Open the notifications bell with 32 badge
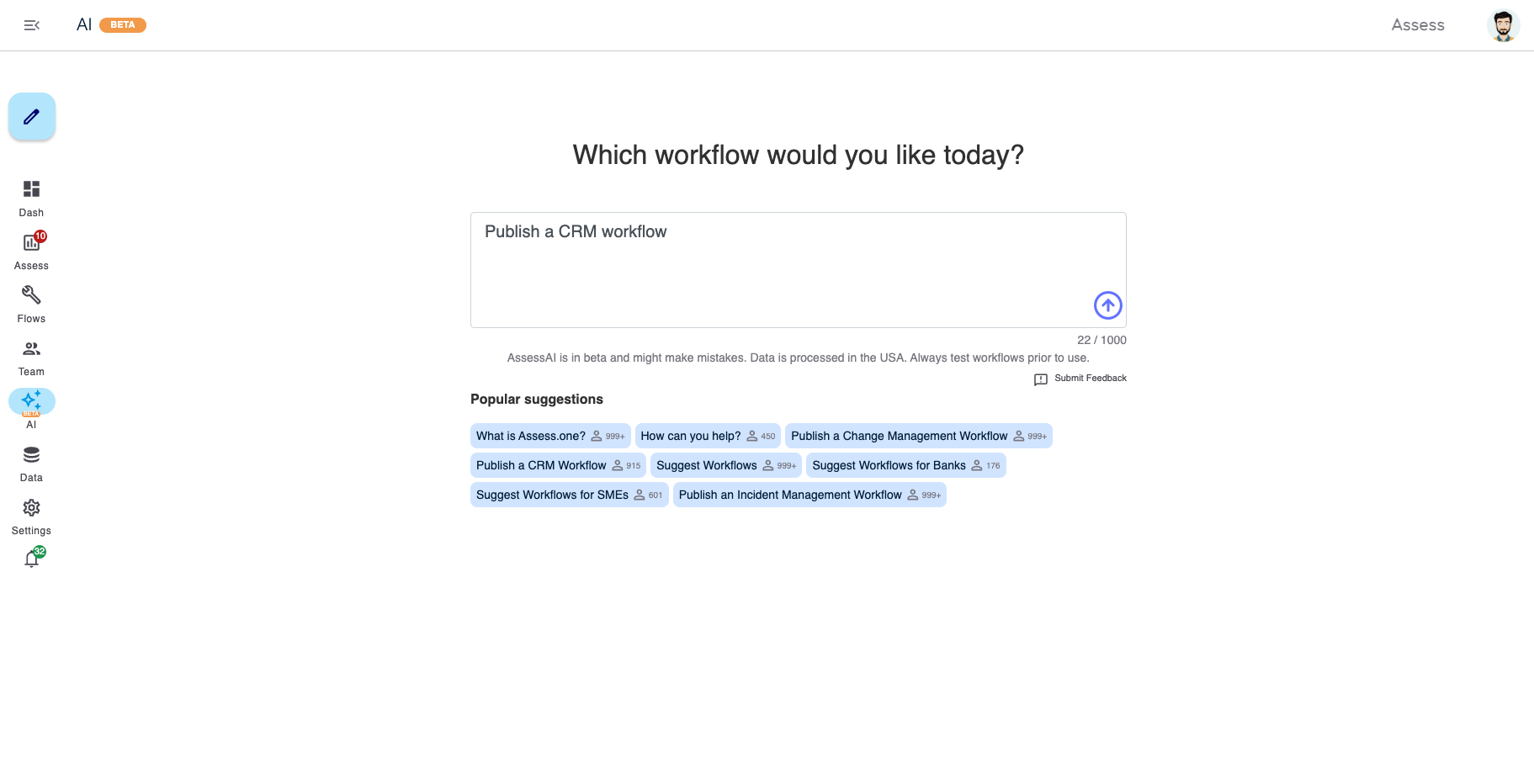 coord(32,559)
